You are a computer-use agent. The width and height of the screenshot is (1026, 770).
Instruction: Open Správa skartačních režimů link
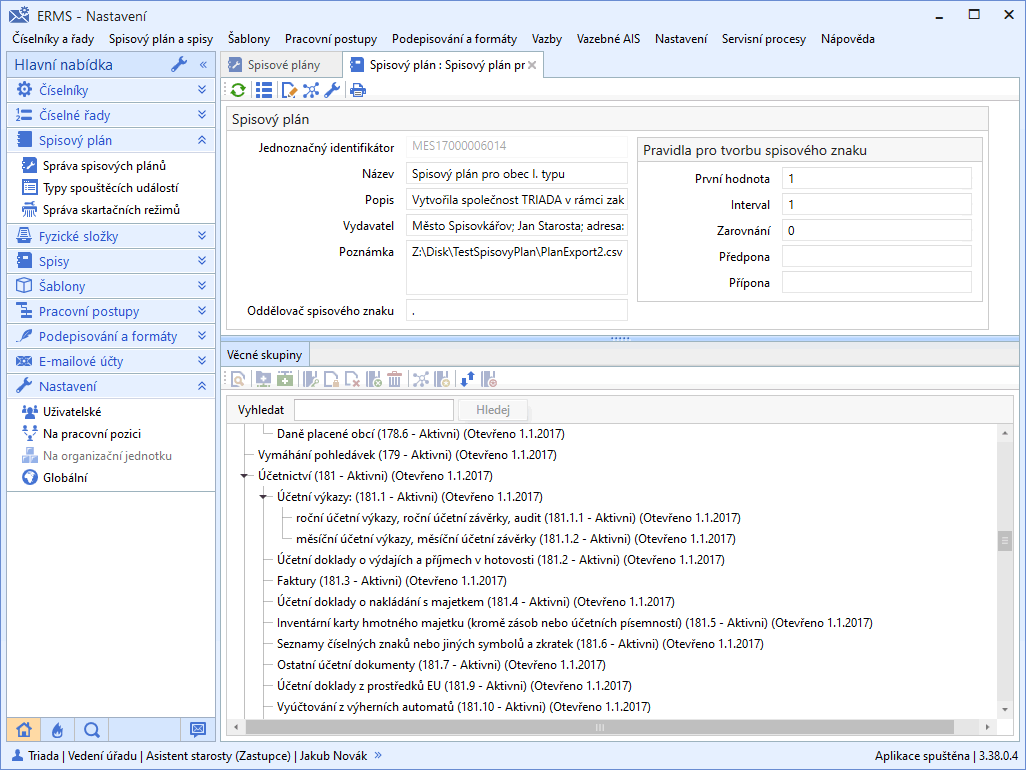[x=111, y=210]
